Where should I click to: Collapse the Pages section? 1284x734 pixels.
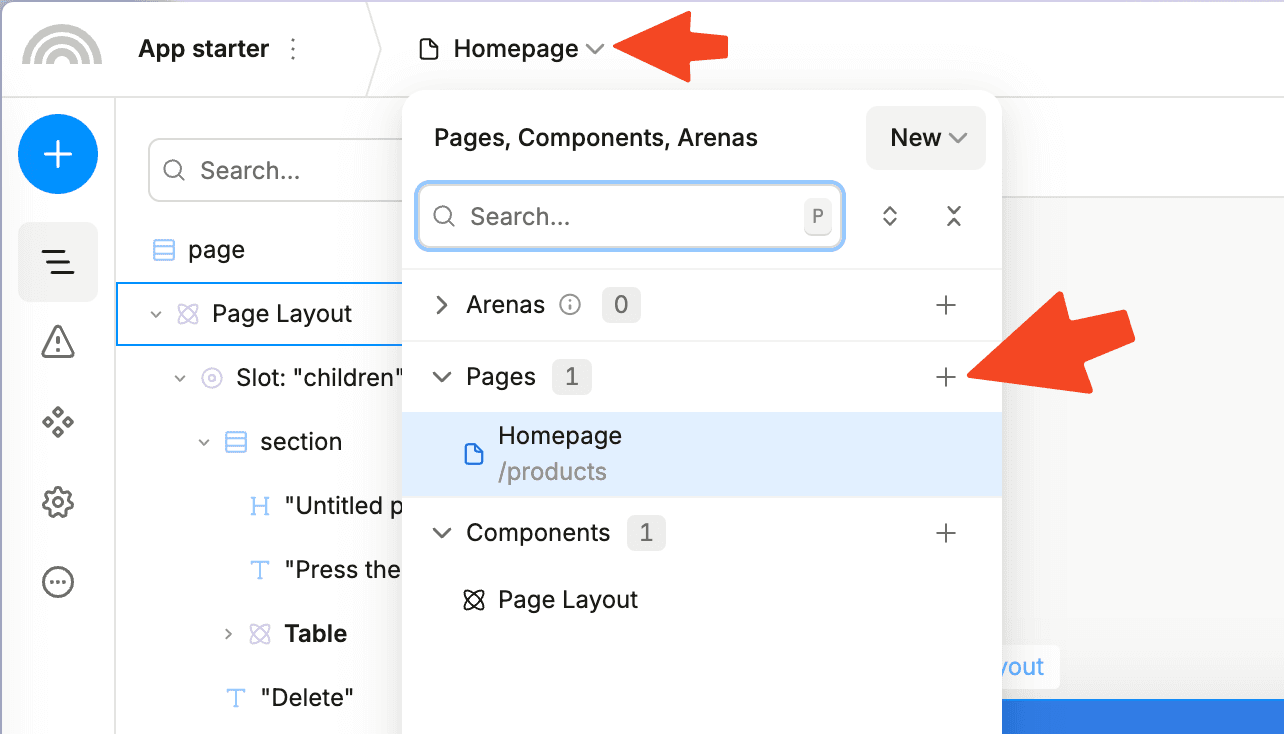pos(441,377)
